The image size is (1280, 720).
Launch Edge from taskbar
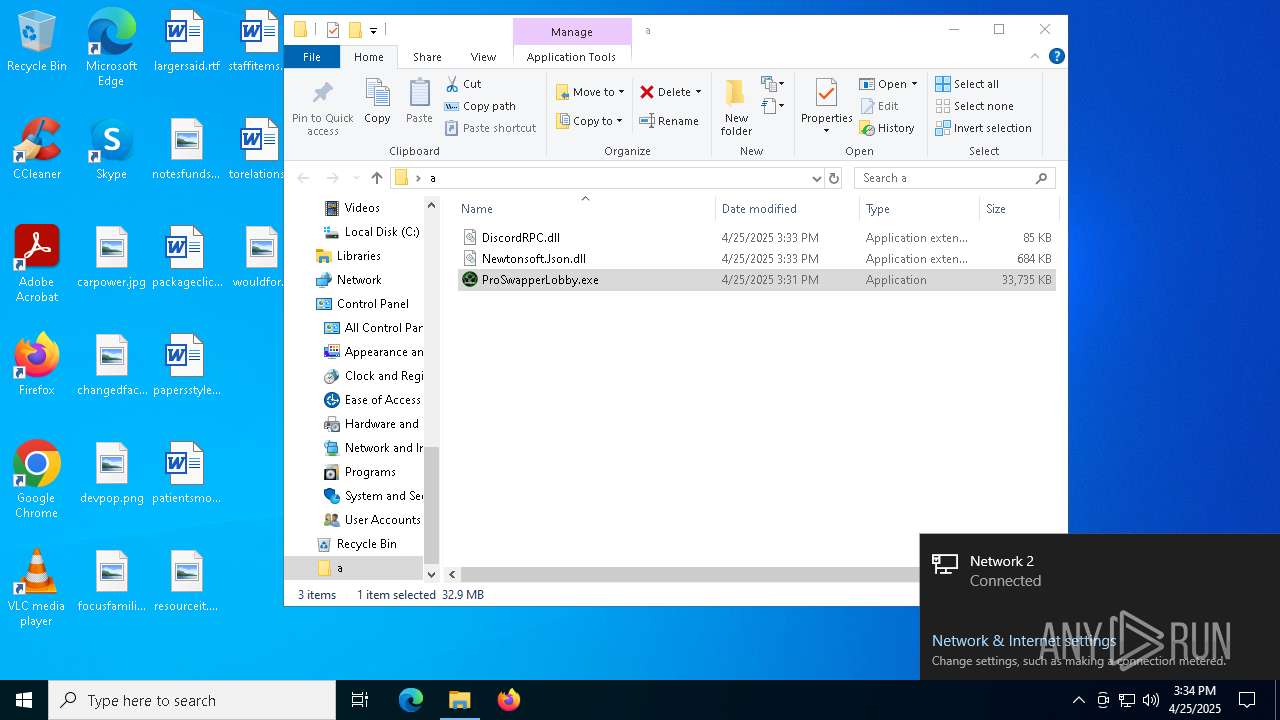(411, 700)
